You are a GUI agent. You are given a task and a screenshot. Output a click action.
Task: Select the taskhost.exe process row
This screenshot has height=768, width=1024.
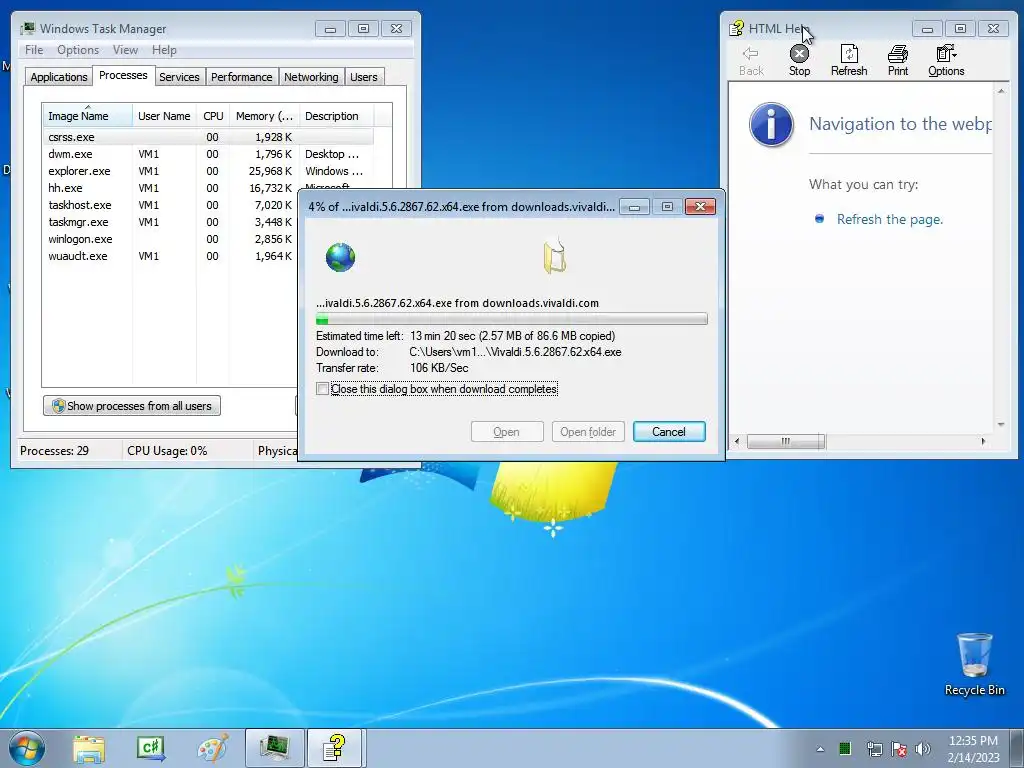171,205
